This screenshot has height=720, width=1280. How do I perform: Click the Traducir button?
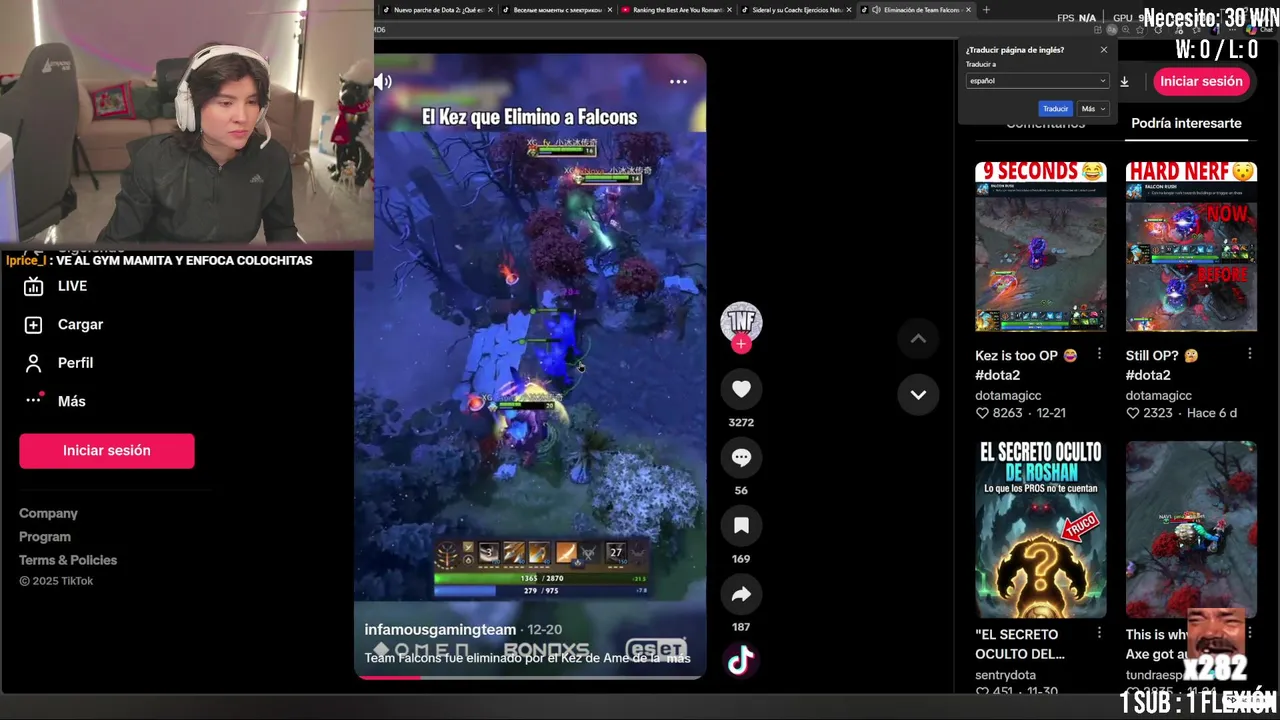[x=1055, y=108]
